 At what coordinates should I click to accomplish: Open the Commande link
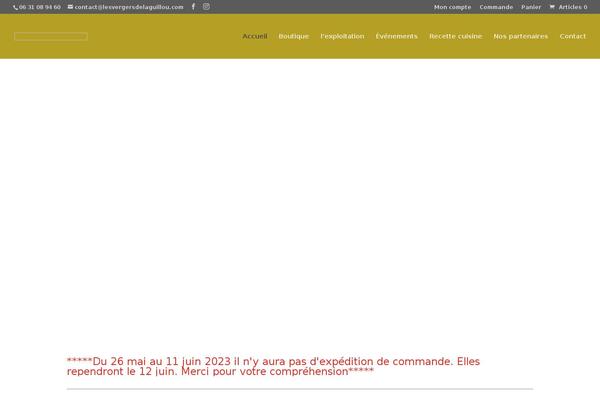point(496,7)
